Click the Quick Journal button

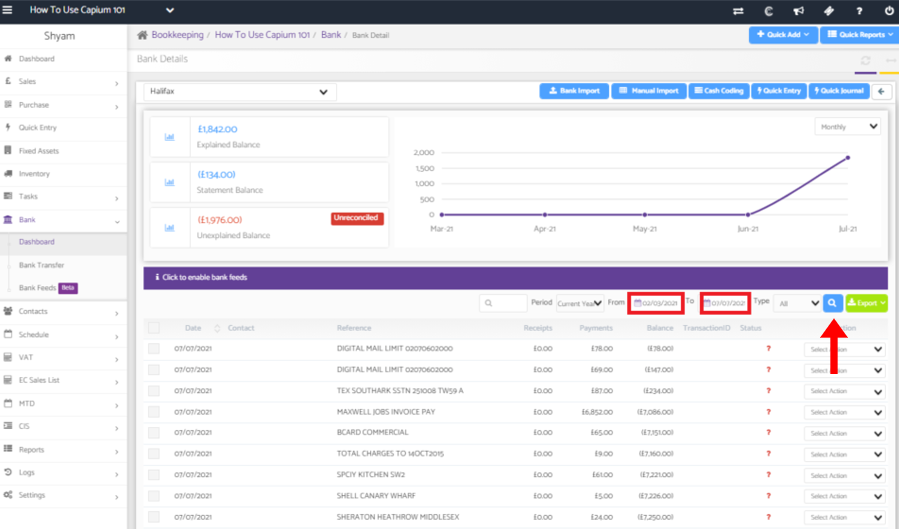tap(839, 91)
